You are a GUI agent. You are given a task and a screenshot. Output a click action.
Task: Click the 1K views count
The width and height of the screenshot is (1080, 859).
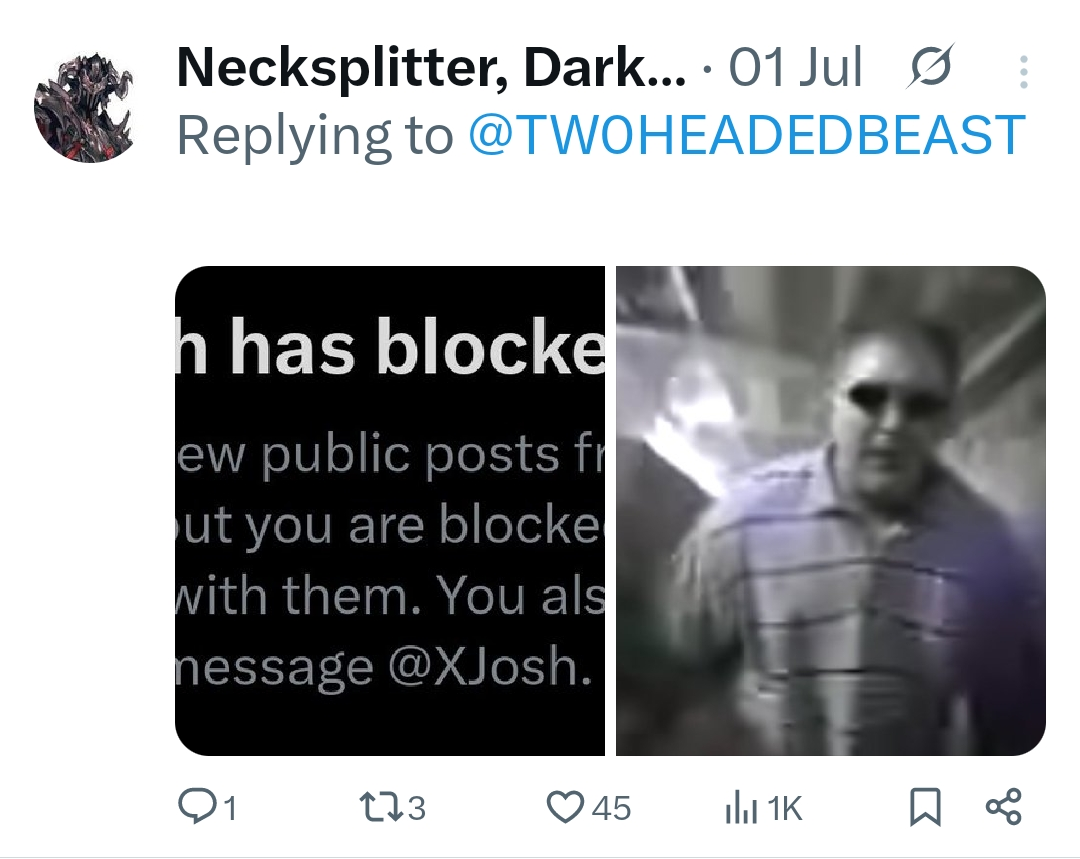(785, 808)
